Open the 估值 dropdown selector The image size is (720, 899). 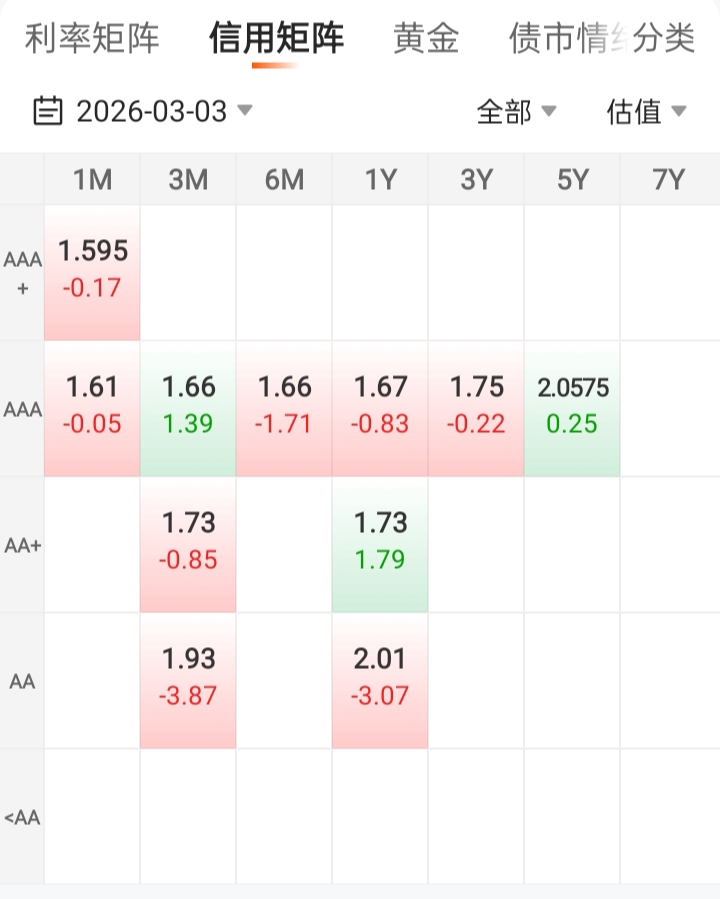coord(646,111)
